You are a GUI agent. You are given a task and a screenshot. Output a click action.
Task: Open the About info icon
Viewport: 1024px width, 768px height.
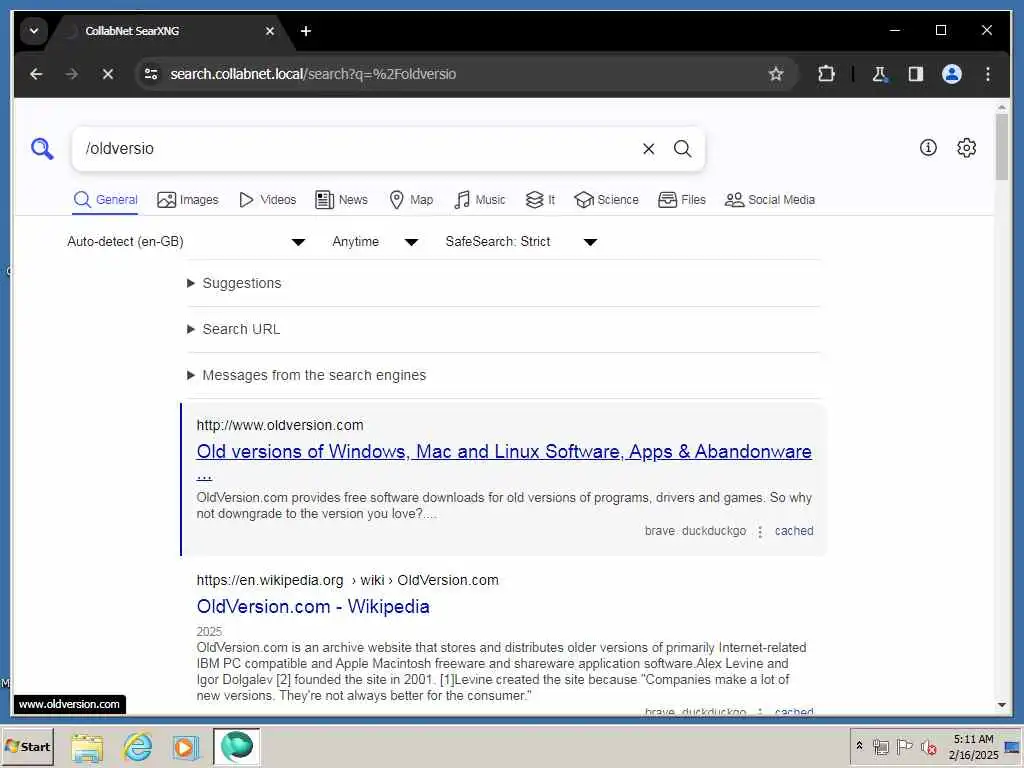click(928, 148)
